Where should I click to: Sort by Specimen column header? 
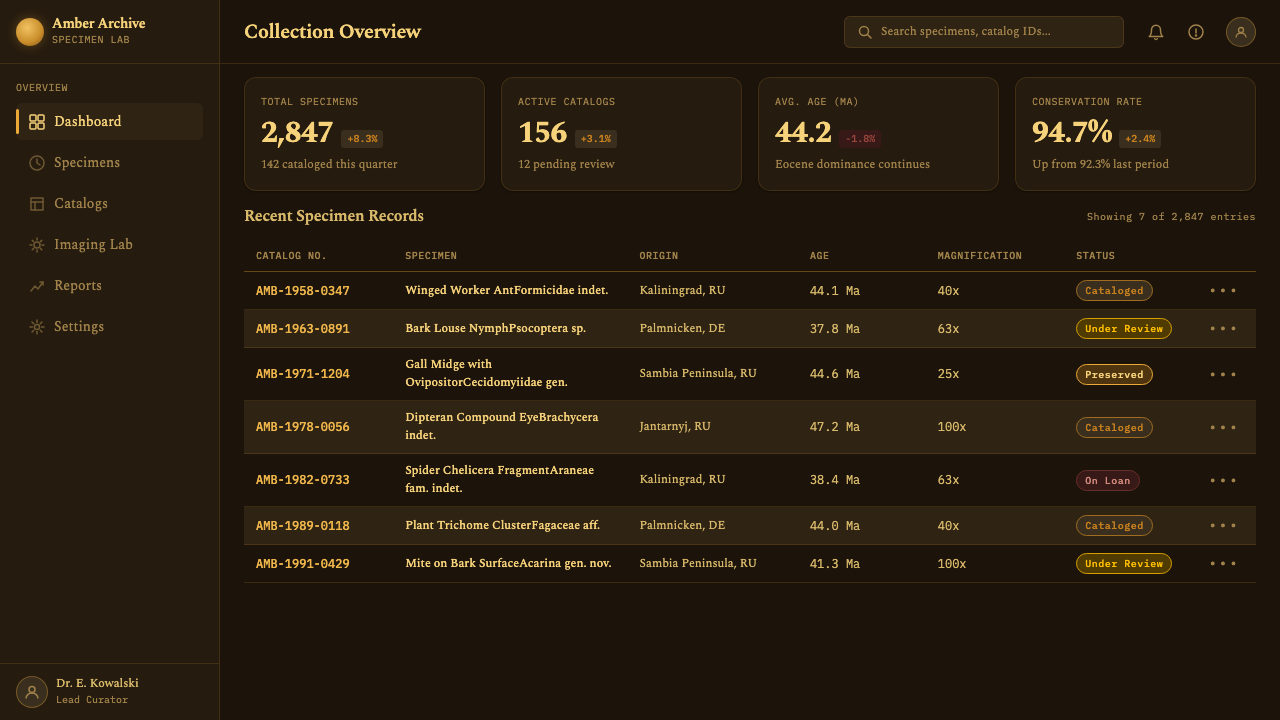(x=431, y=256)
